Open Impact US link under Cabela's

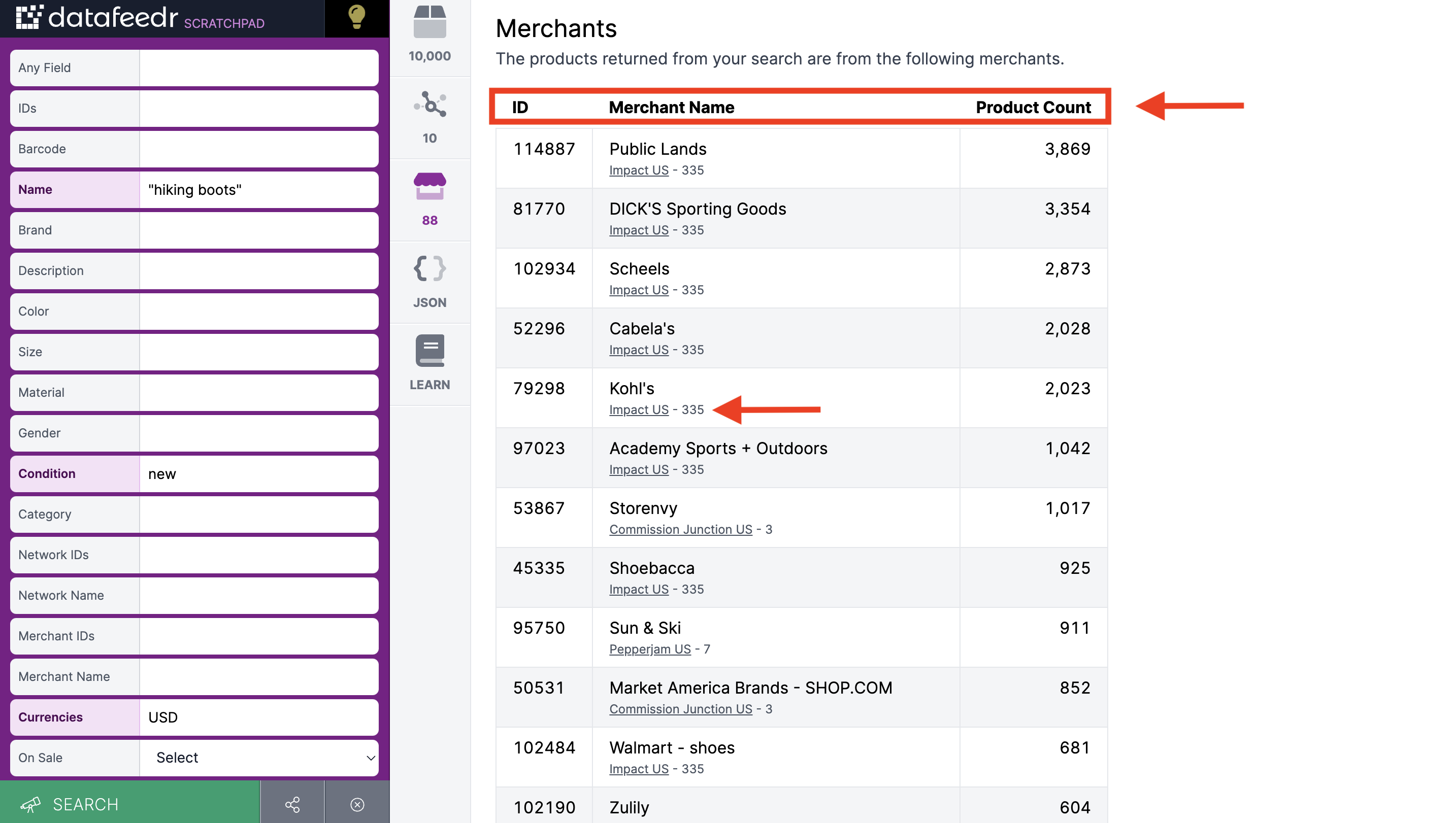(638, 350)
